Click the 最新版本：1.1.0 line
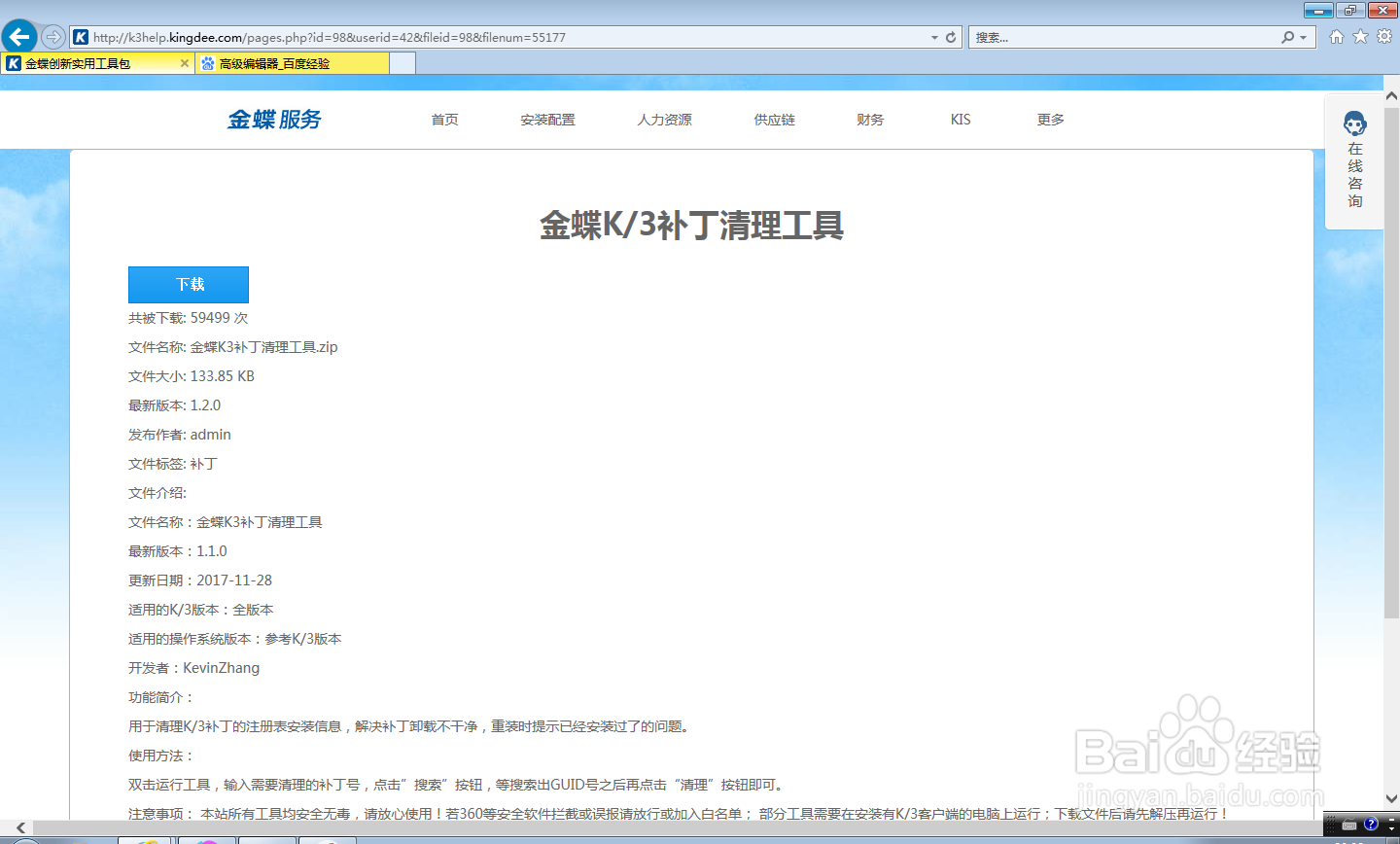Screen dimensions: 1400x844 pyautogui.click(x=178, y=551)
